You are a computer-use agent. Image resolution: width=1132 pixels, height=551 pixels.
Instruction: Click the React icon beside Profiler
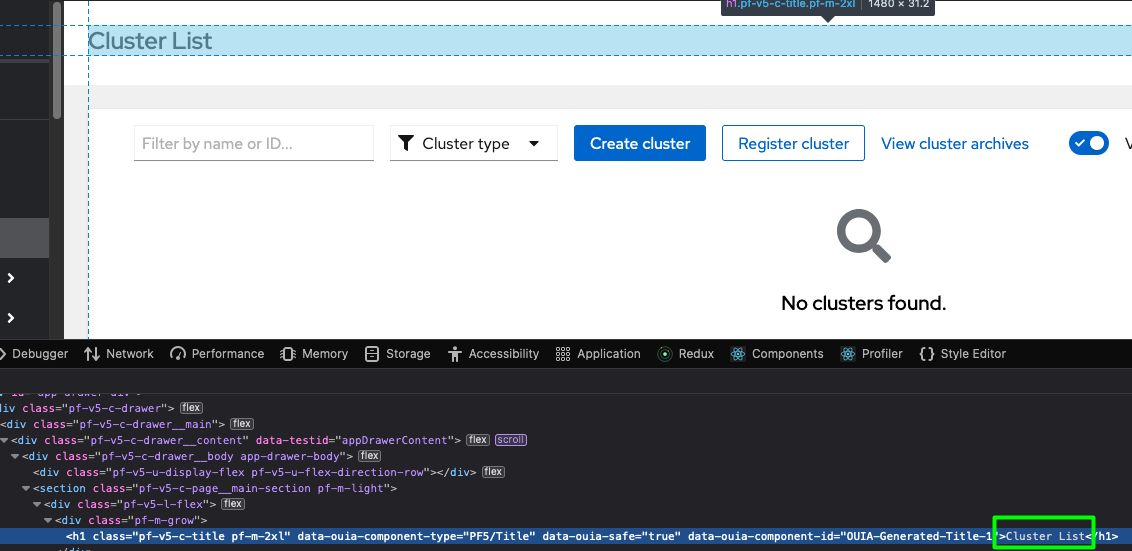tap(848, 354)
